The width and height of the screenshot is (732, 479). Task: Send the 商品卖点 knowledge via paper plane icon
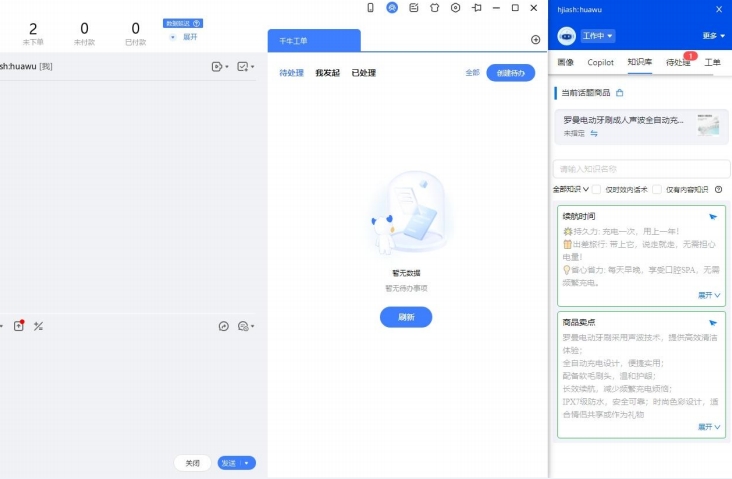click(x=713, y=323)
